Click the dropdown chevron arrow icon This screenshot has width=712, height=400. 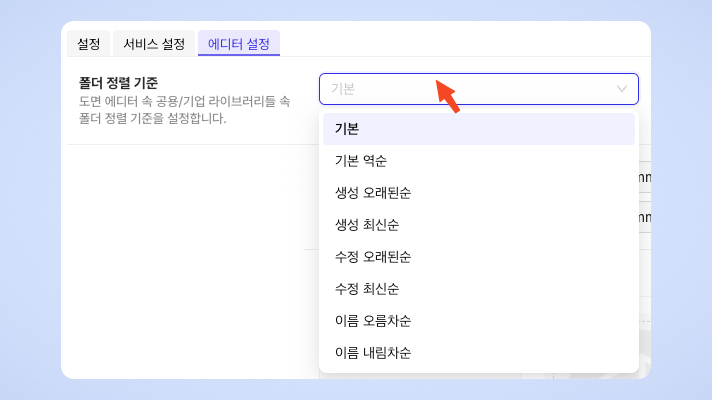[x=622, y=89]
